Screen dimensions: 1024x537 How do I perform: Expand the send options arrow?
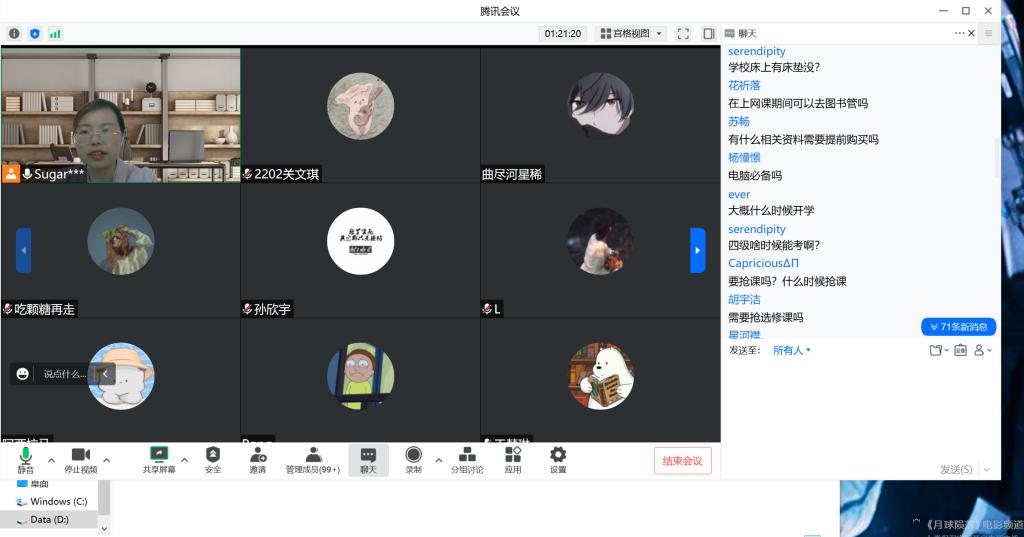point(986,469)
